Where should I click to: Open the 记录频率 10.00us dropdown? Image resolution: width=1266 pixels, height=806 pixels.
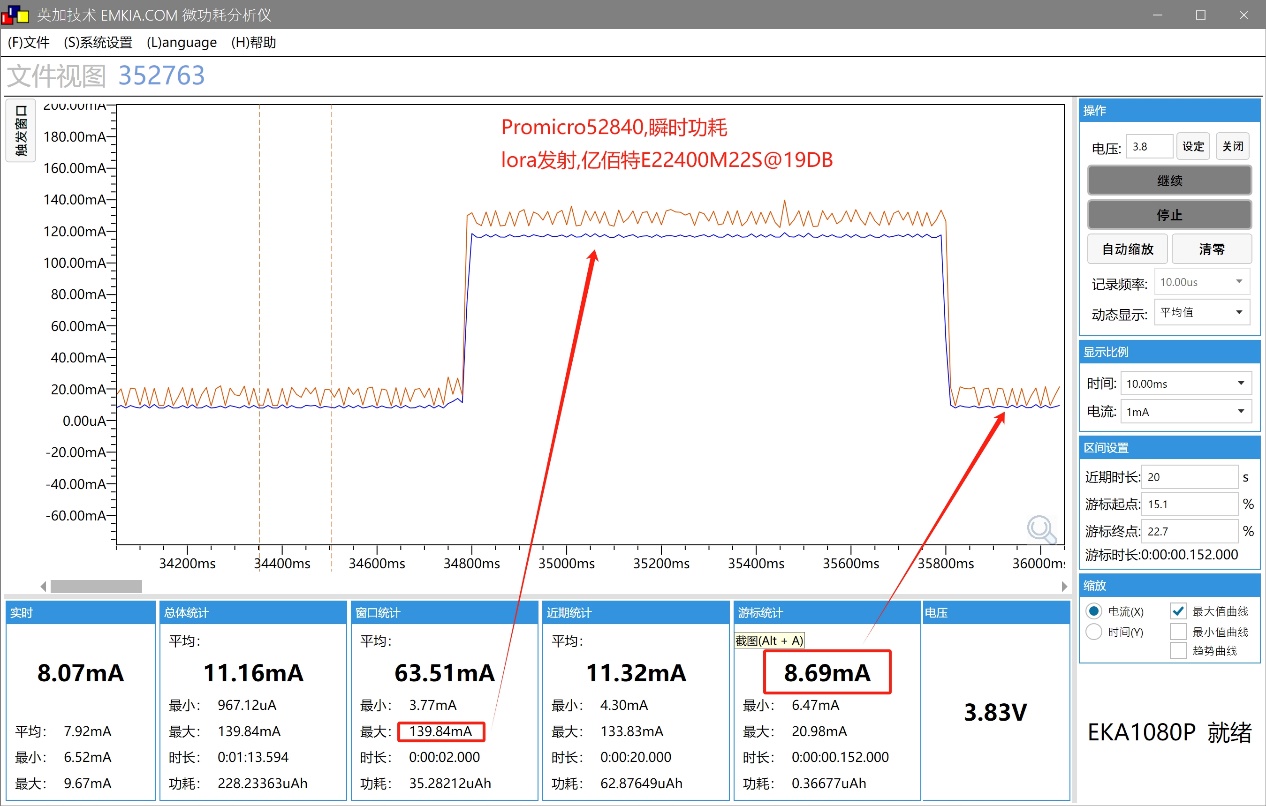[1201, 281]
